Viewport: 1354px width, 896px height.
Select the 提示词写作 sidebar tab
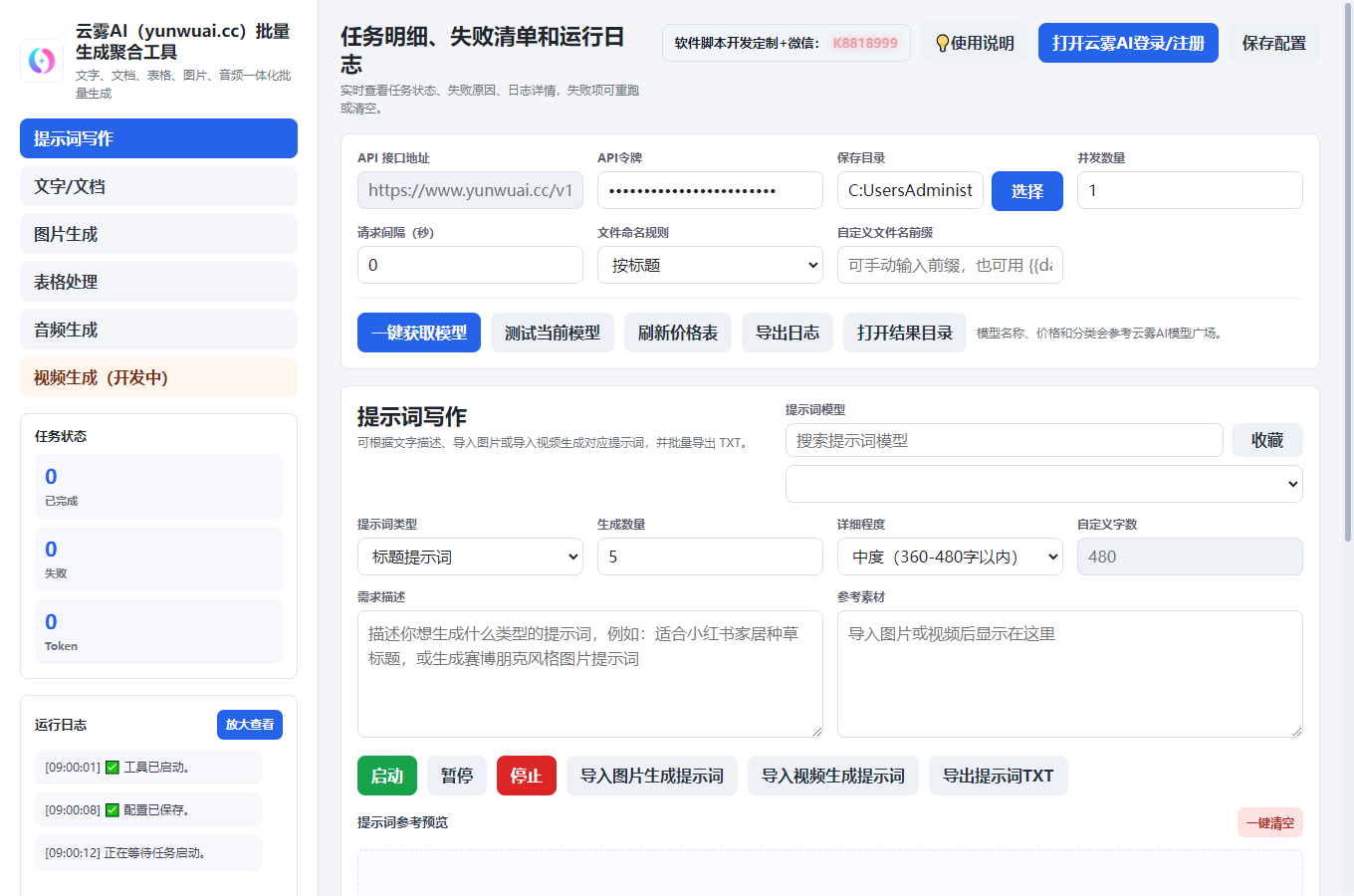158,138
